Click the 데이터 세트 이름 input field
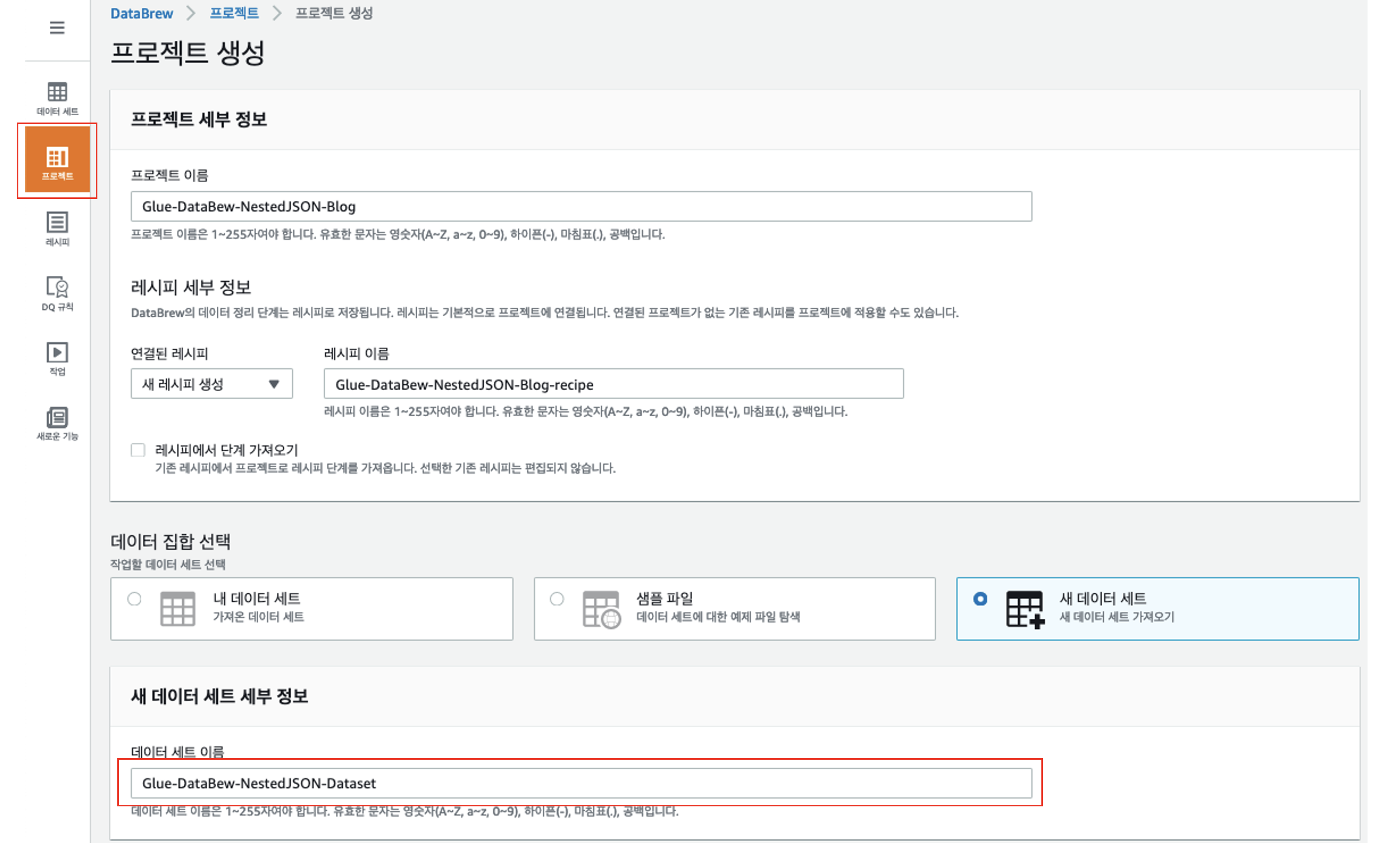The width and height of the screenshot is (1400, 843). [x=581, y=783]
